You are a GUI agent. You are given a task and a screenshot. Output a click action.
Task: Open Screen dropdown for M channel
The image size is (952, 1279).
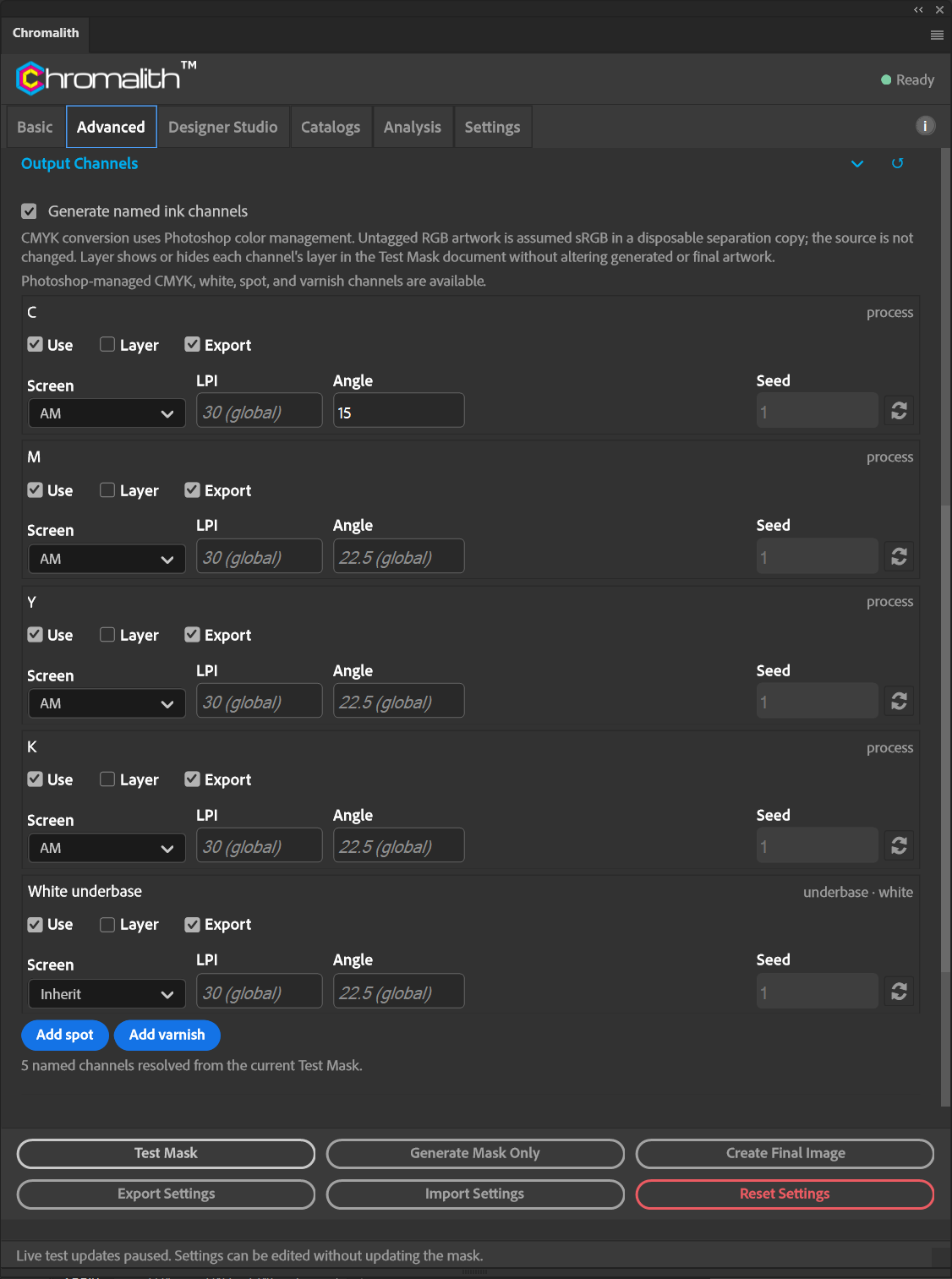pos(107,559)
